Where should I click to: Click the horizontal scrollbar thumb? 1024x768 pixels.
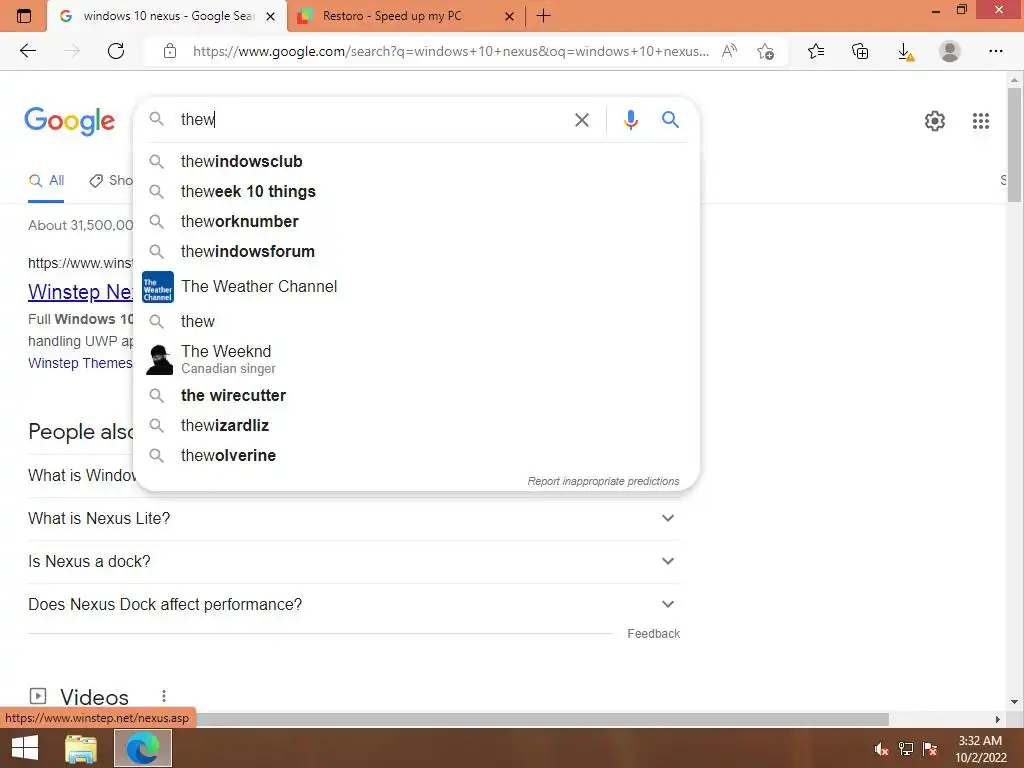[x=542, y=719]
